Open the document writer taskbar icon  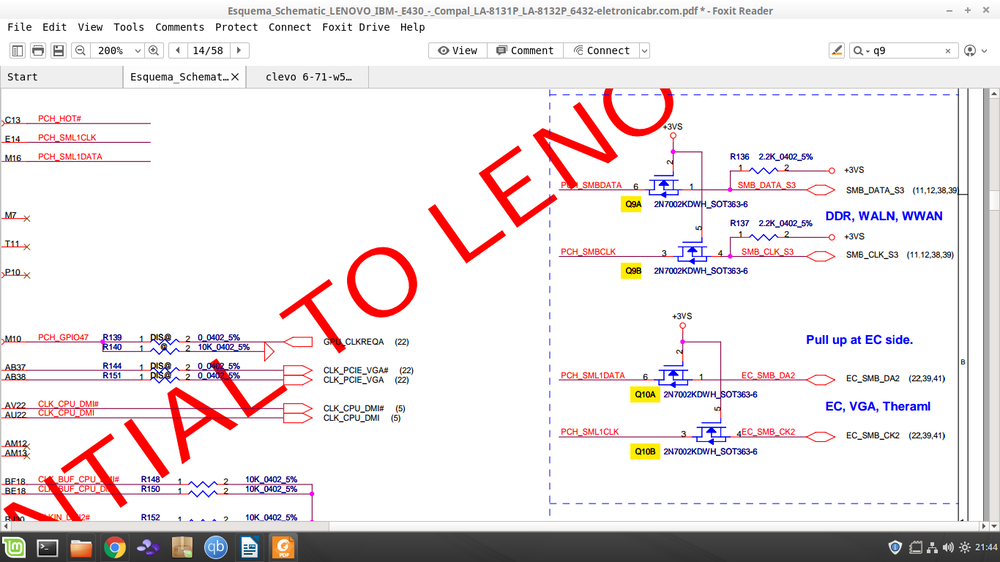[x=249, y=547]
